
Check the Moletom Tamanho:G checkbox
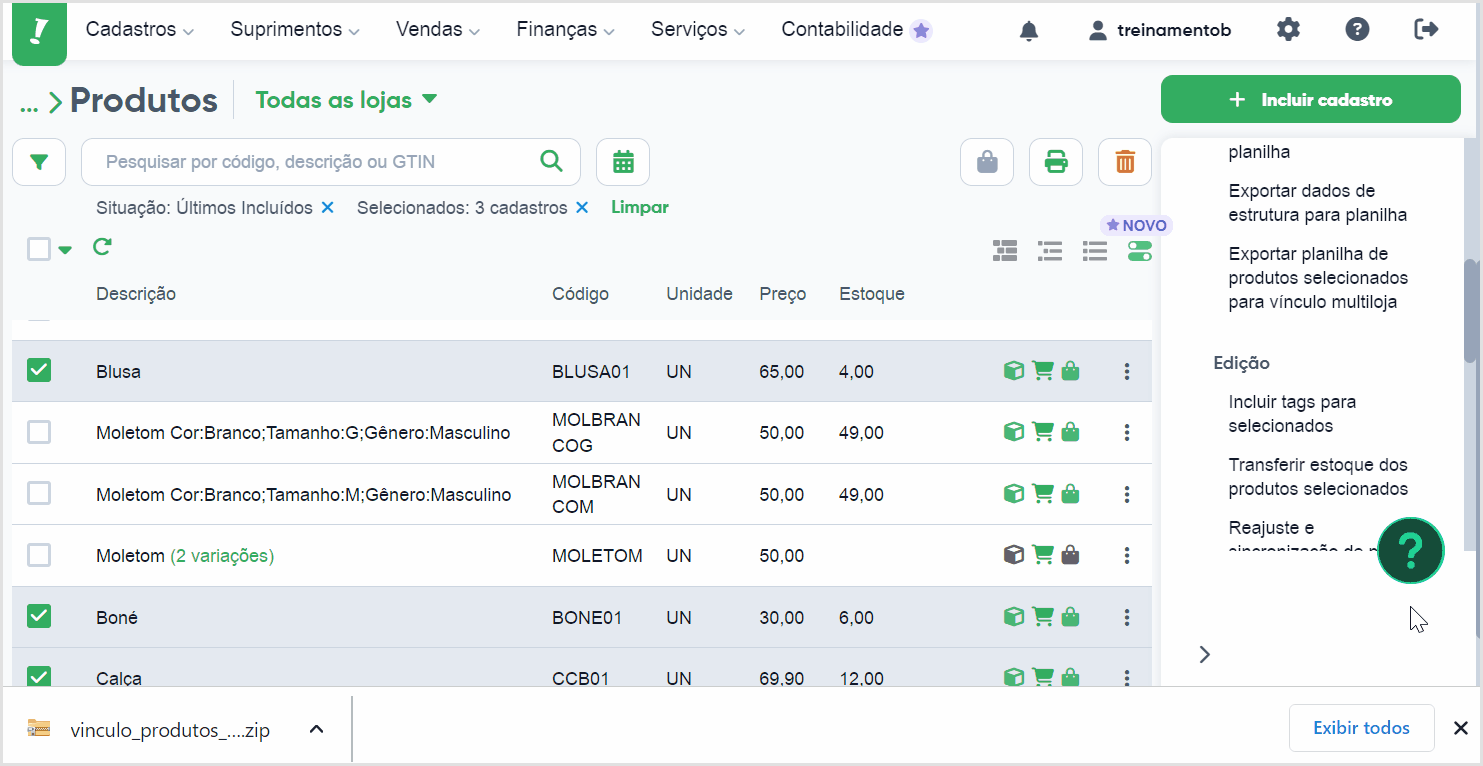[x=39, y=432]
